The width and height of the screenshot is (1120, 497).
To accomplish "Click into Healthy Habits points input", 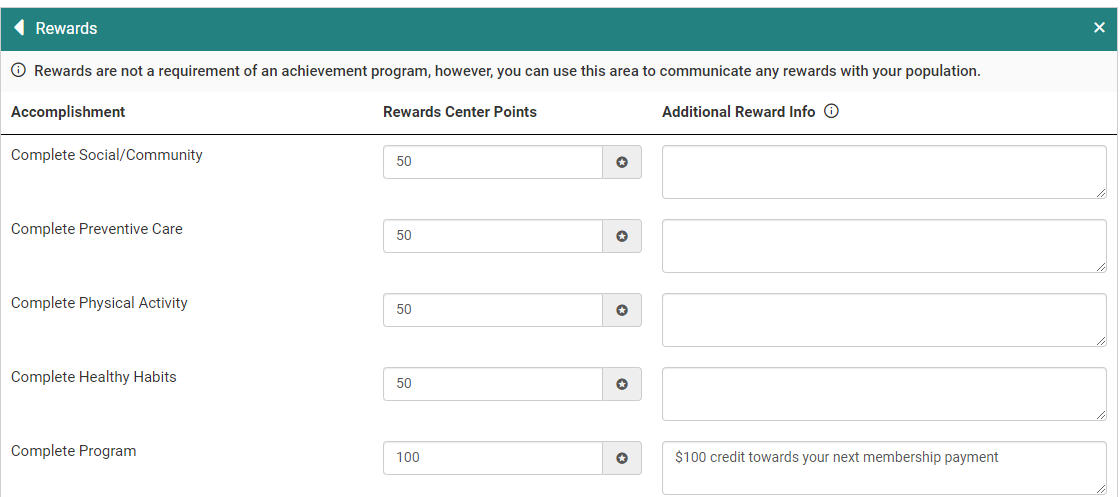I will pyautogui.click(x=492, y=384).
